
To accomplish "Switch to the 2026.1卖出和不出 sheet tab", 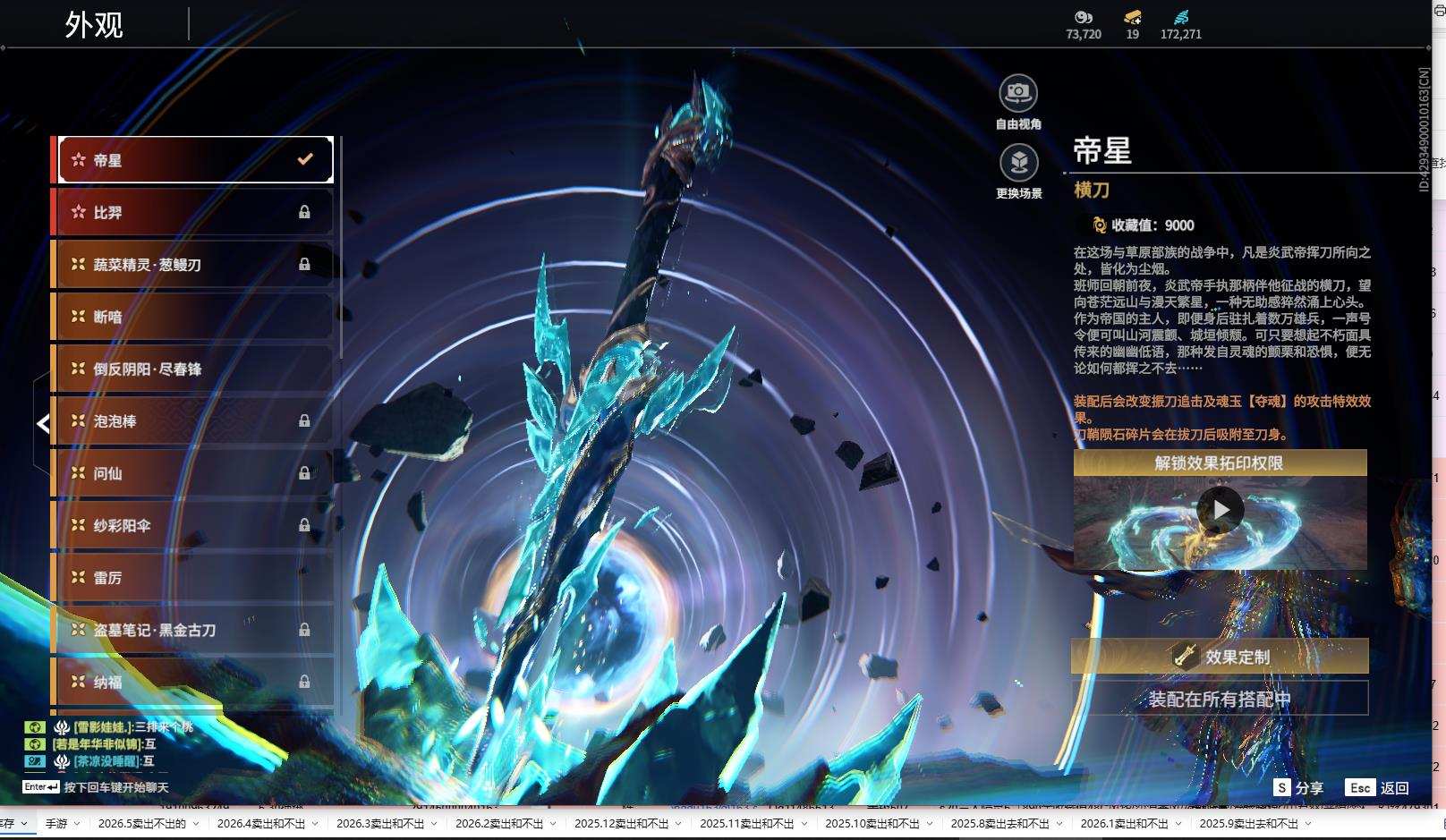I will tap(1125, 824).
